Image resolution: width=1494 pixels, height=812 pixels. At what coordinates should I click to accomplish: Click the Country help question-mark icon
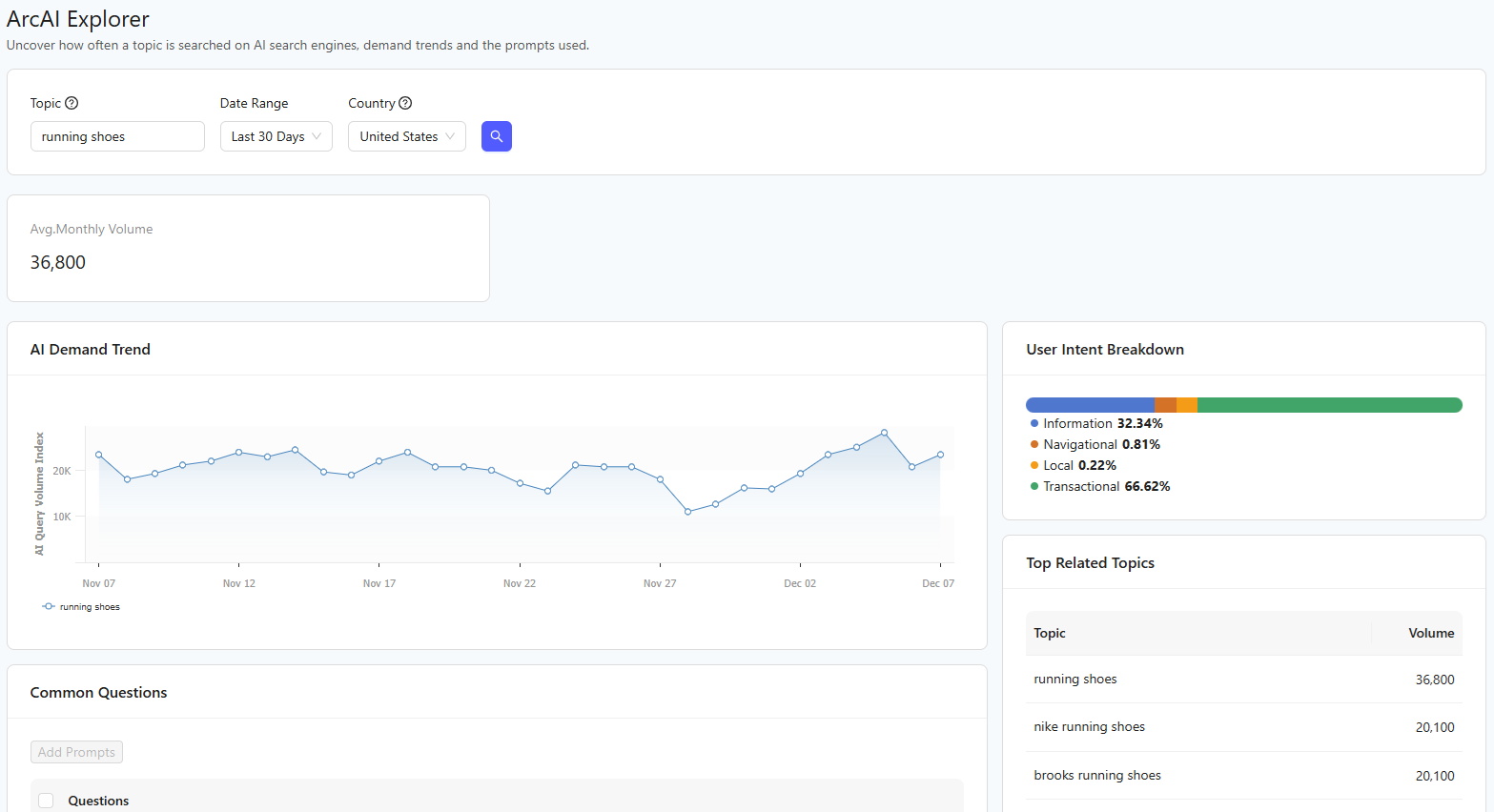point(405,103)
